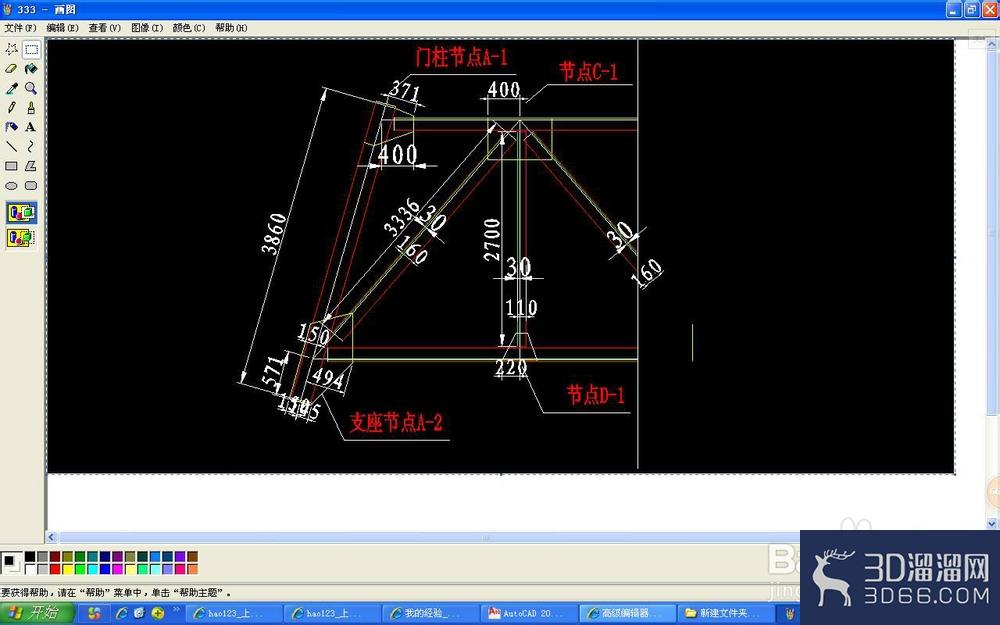
Task: Open 新建文件夹 folder from taskbar
Action: pyautogui.click(x=724, y=614)
